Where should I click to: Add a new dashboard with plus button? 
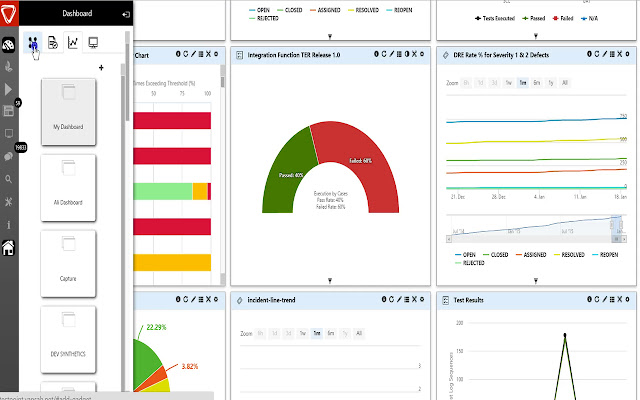click(x=101, y=68)
